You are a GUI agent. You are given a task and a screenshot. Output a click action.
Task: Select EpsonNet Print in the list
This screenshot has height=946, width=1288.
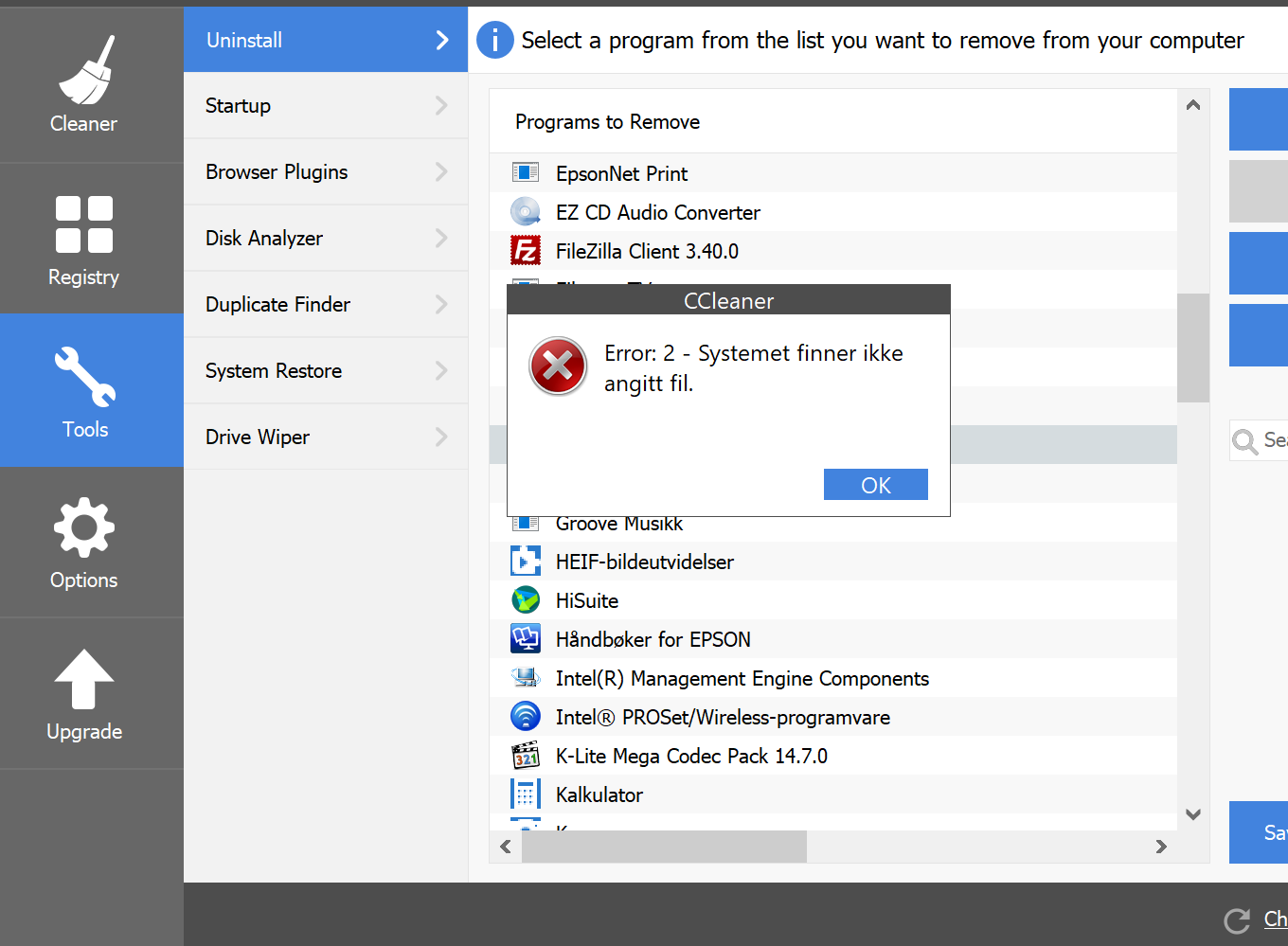pos(833,172)
